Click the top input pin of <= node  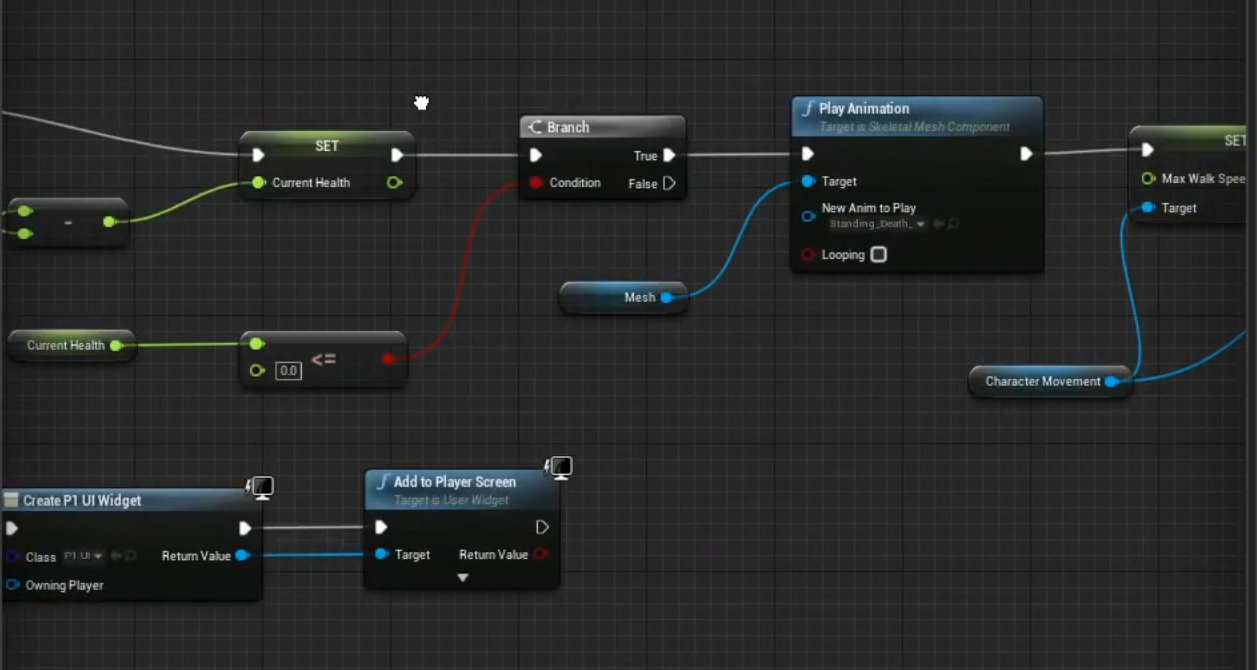[x=257, y=343]
